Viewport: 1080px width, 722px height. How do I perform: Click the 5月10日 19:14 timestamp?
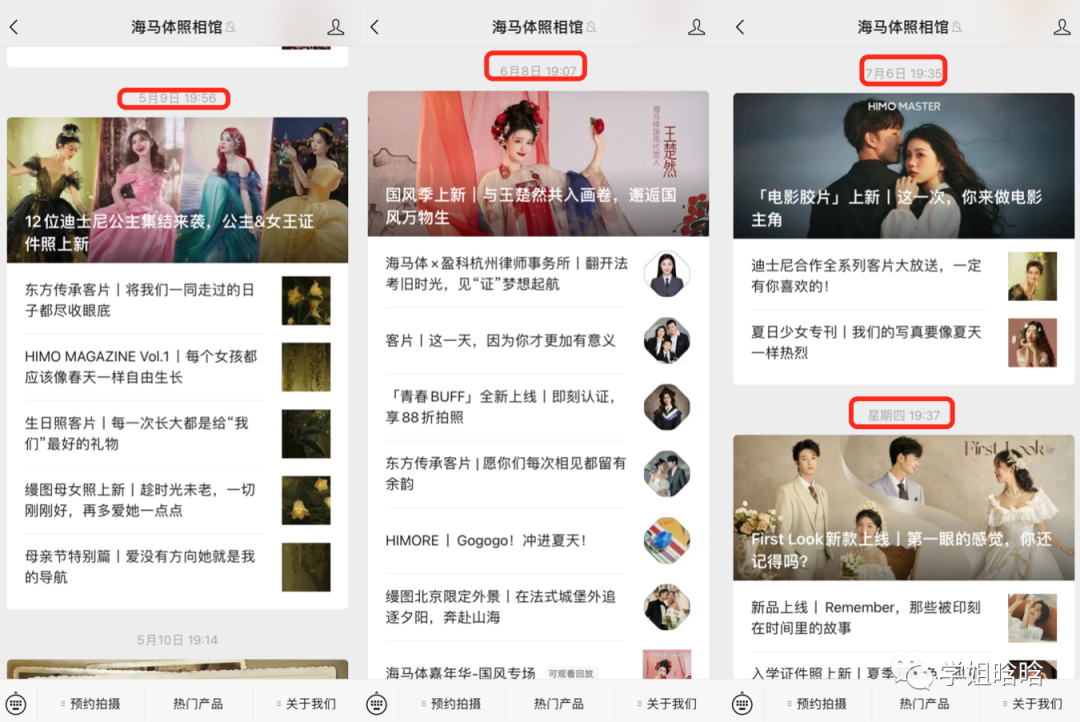coord(177,640)
